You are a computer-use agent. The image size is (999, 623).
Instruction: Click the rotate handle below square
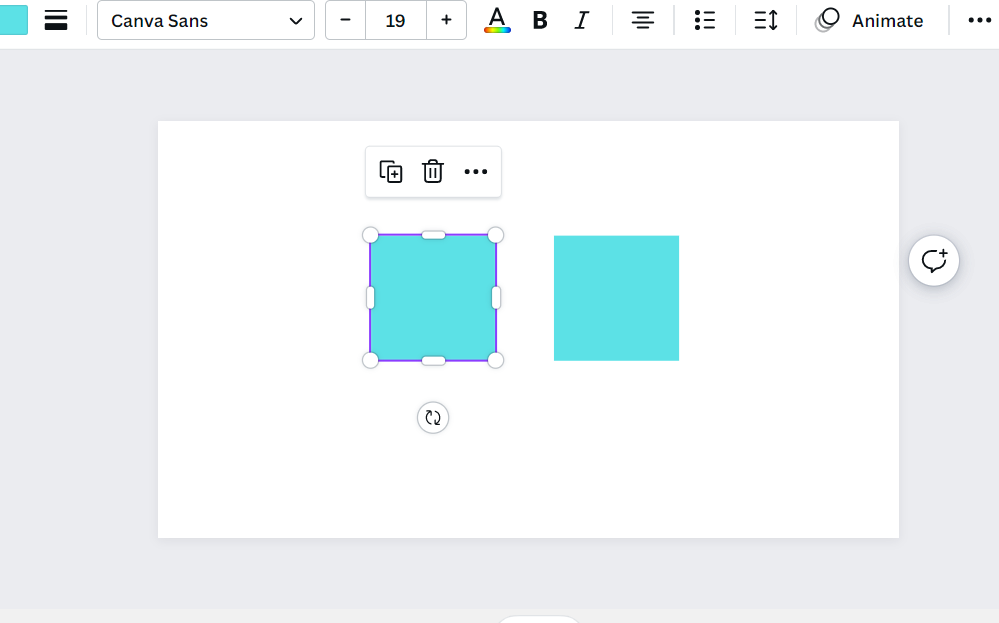[433, 418]
